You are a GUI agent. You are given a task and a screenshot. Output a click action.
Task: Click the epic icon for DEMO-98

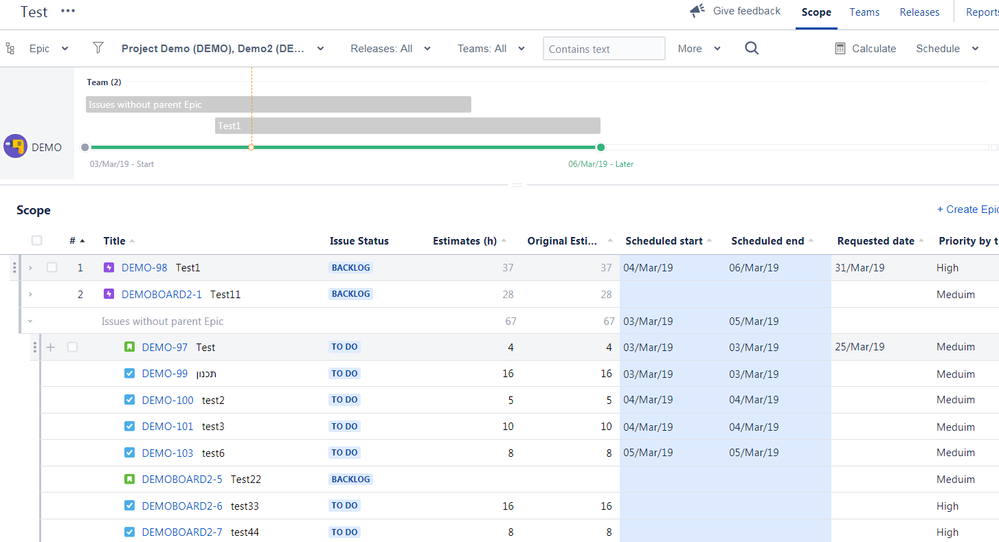pyautogui.click(x=109, y=267)
